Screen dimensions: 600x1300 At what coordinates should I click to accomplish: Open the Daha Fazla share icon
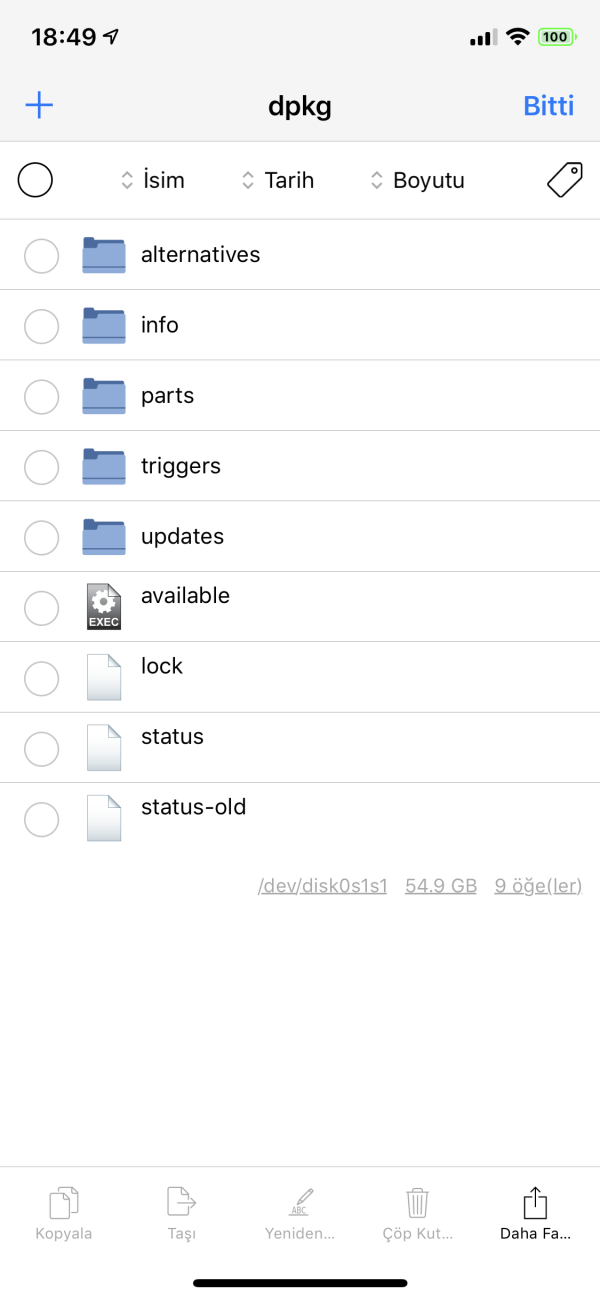coord(536,1202)
